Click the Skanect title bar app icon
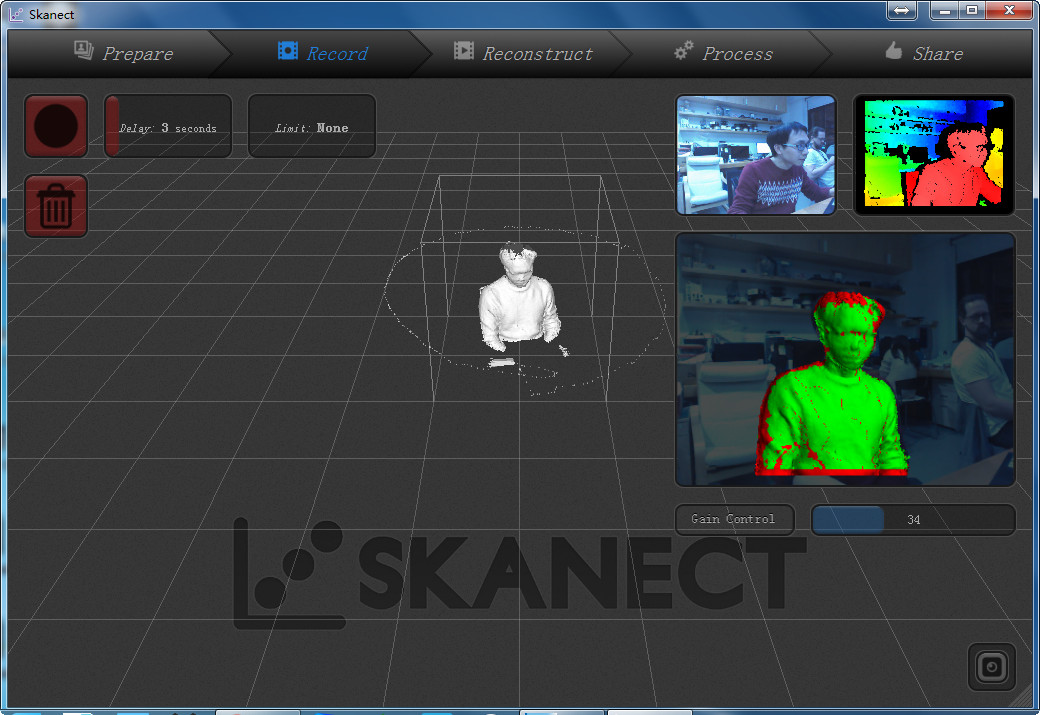Viewport: 1040px width, 715px height. [16, 14]
